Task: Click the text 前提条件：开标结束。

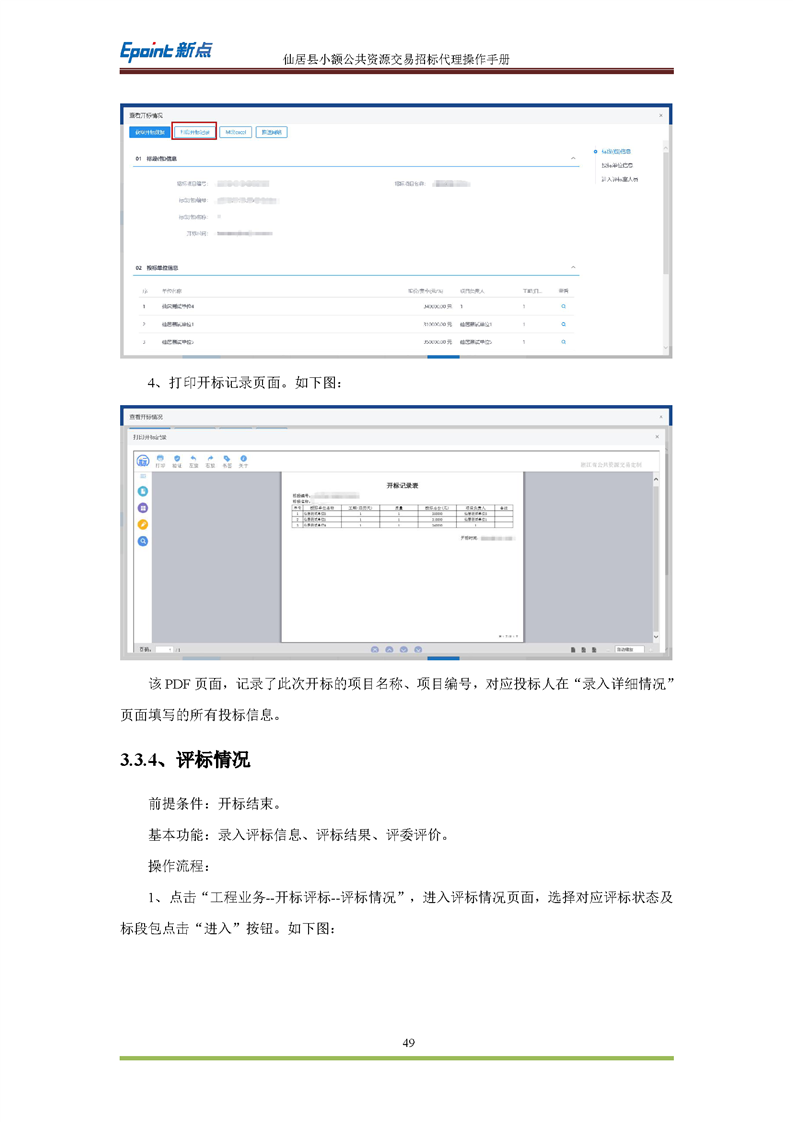Action: (215, 804)
